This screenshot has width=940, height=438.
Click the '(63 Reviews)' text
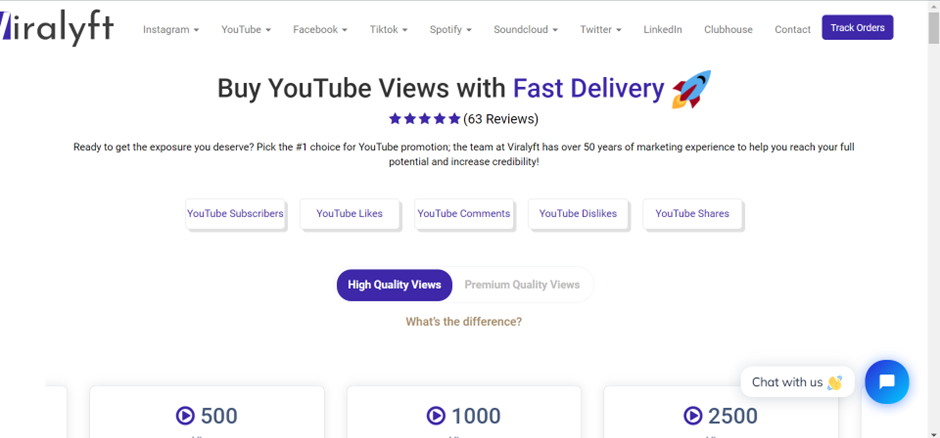tap(501, 119)
